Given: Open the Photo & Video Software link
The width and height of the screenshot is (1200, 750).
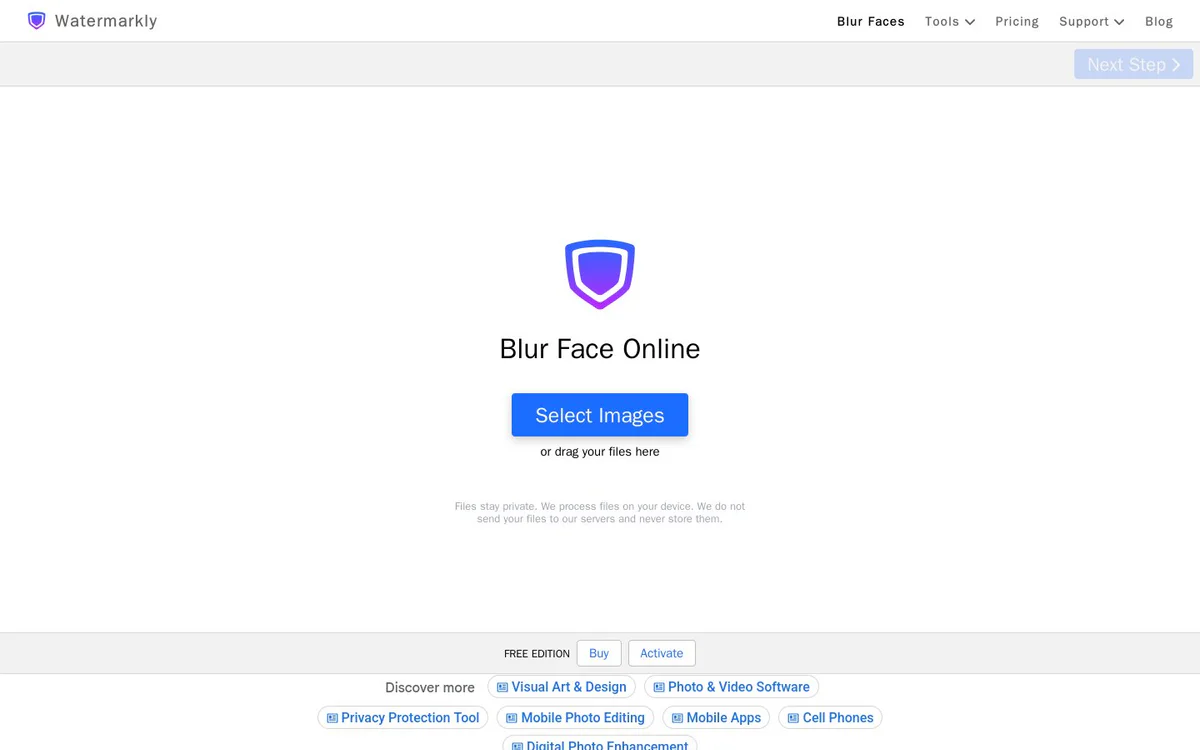Looking at the screenshot, I should [x=731, y=687].
